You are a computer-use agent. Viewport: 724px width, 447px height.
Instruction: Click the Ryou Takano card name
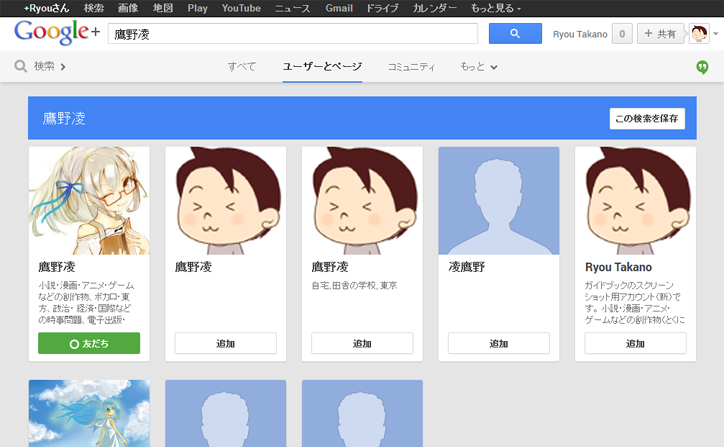618,267
